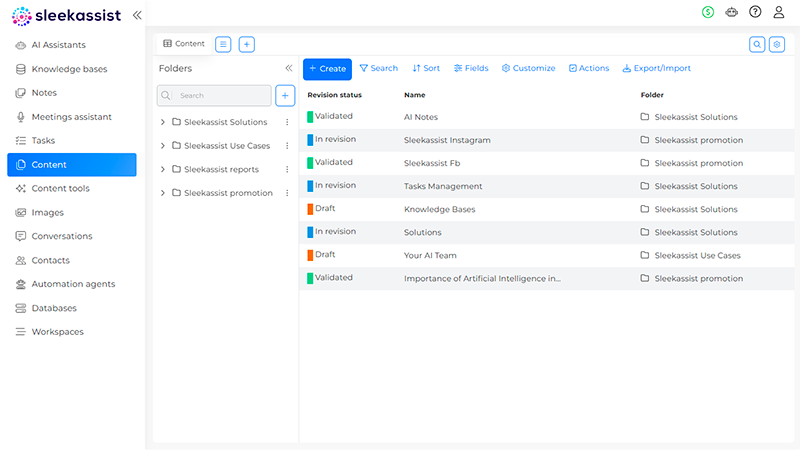The image size is (800, 450).
Task: Expand the Sleekassist promotion folder
Action: [163, 193]
